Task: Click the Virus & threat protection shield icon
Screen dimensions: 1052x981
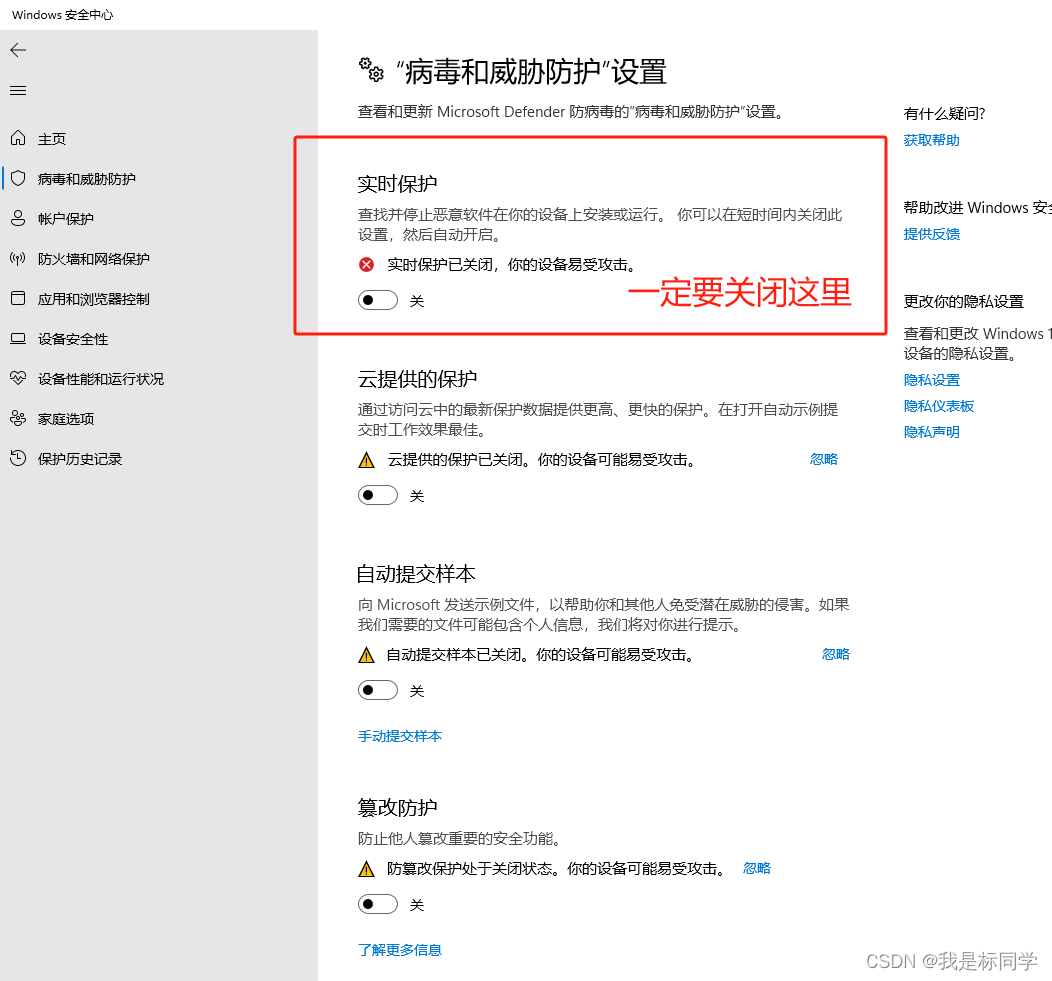Action: coord(18,179)
